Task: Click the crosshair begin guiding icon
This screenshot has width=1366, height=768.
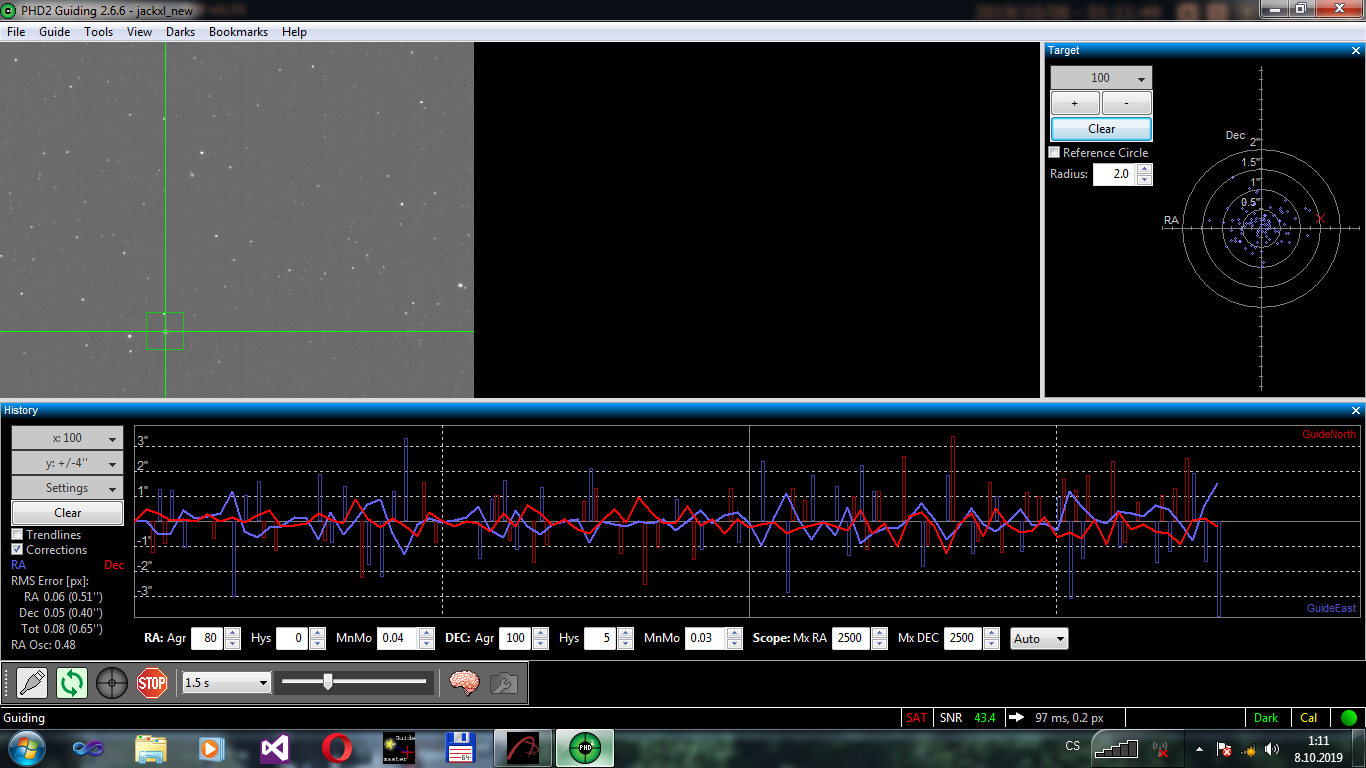Action: click(x=112, y=683)
